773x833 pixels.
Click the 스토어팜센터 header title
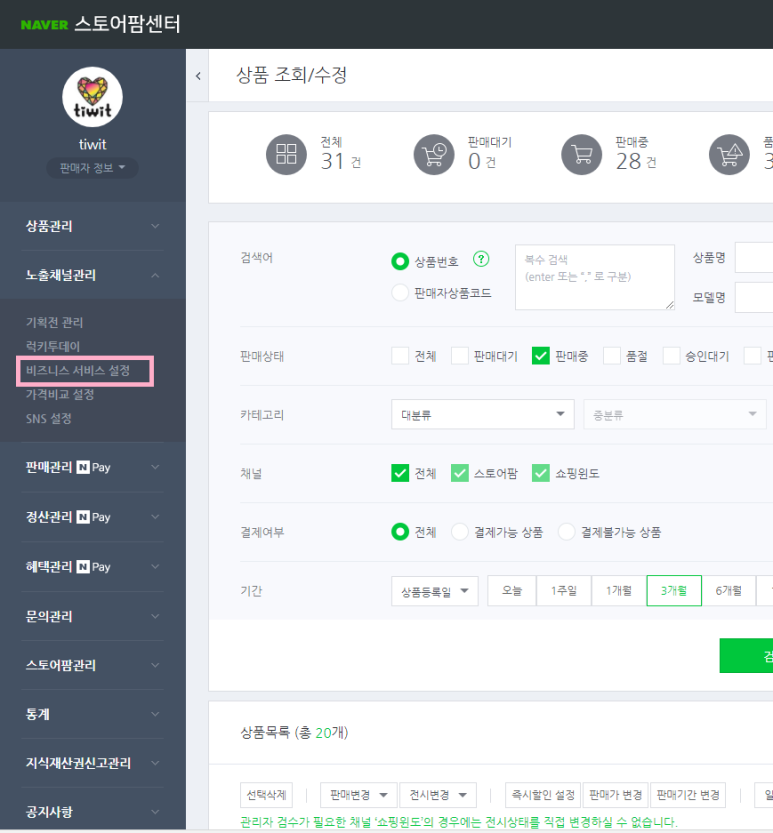128,24
